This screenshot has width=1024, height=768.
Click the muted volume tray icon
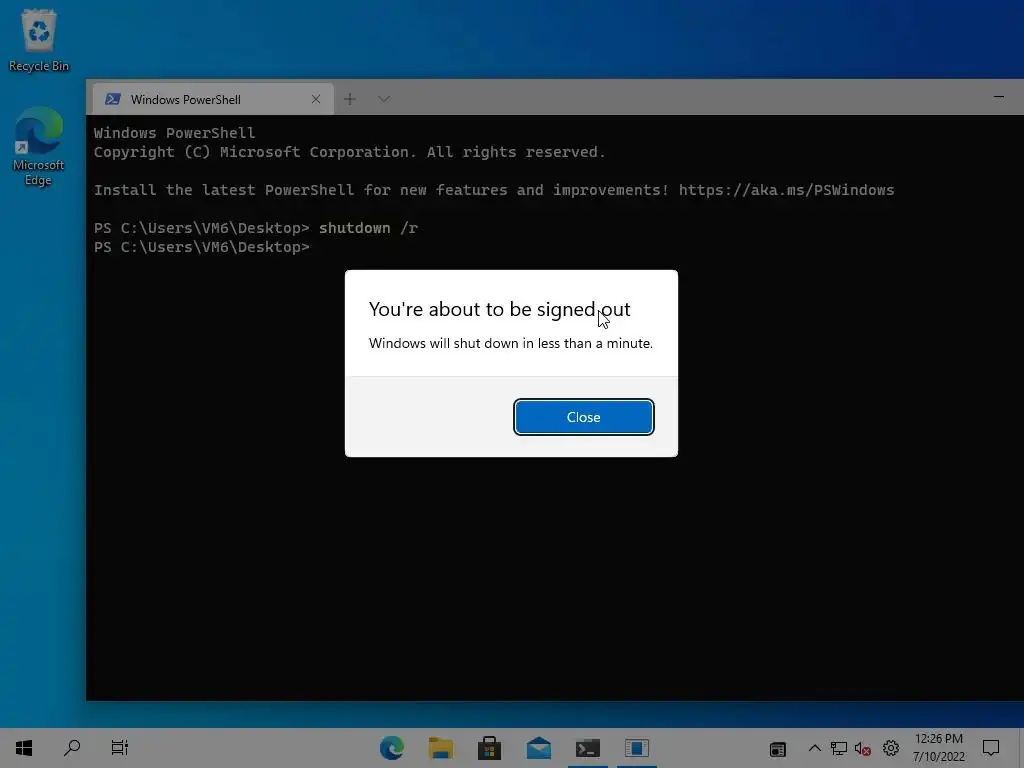[x=863, y=748]
